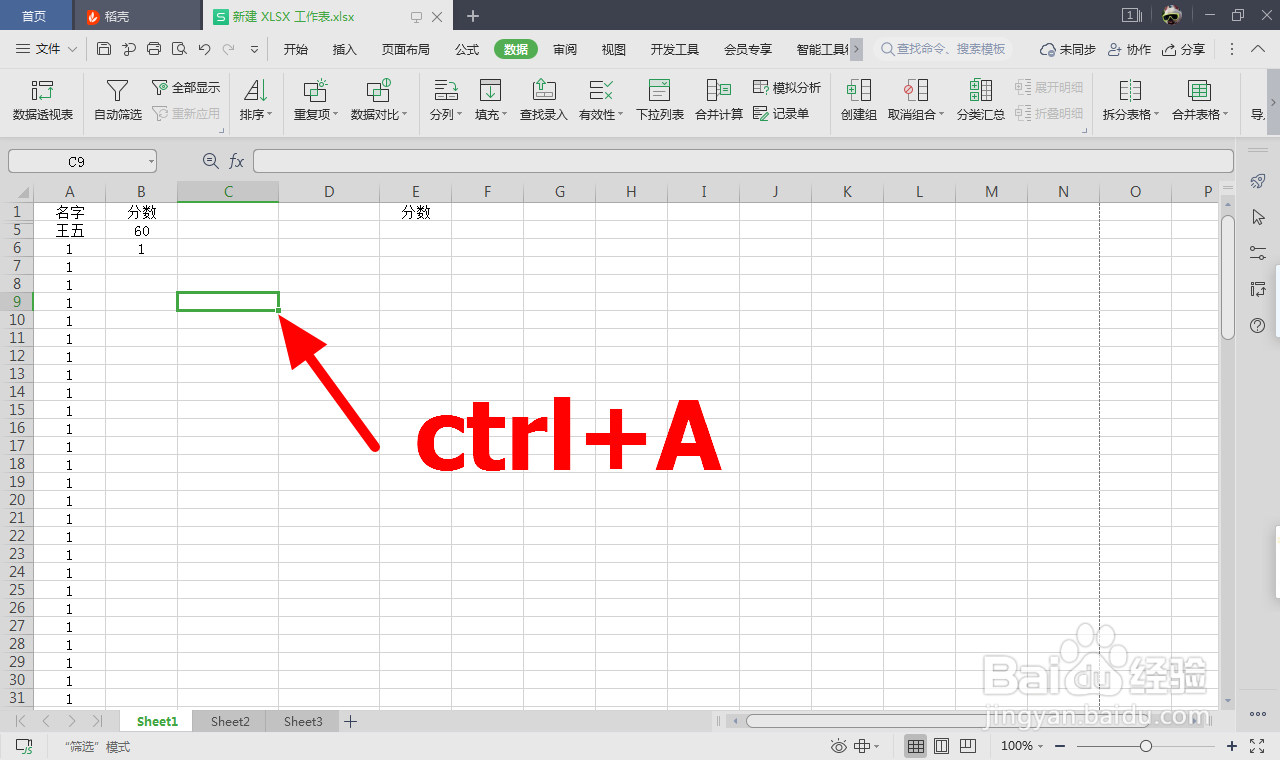The width and height of the screenshot is (1280, 760).
Task: Click the 创建组 (Create Group) icon
Action: [858, 100]
